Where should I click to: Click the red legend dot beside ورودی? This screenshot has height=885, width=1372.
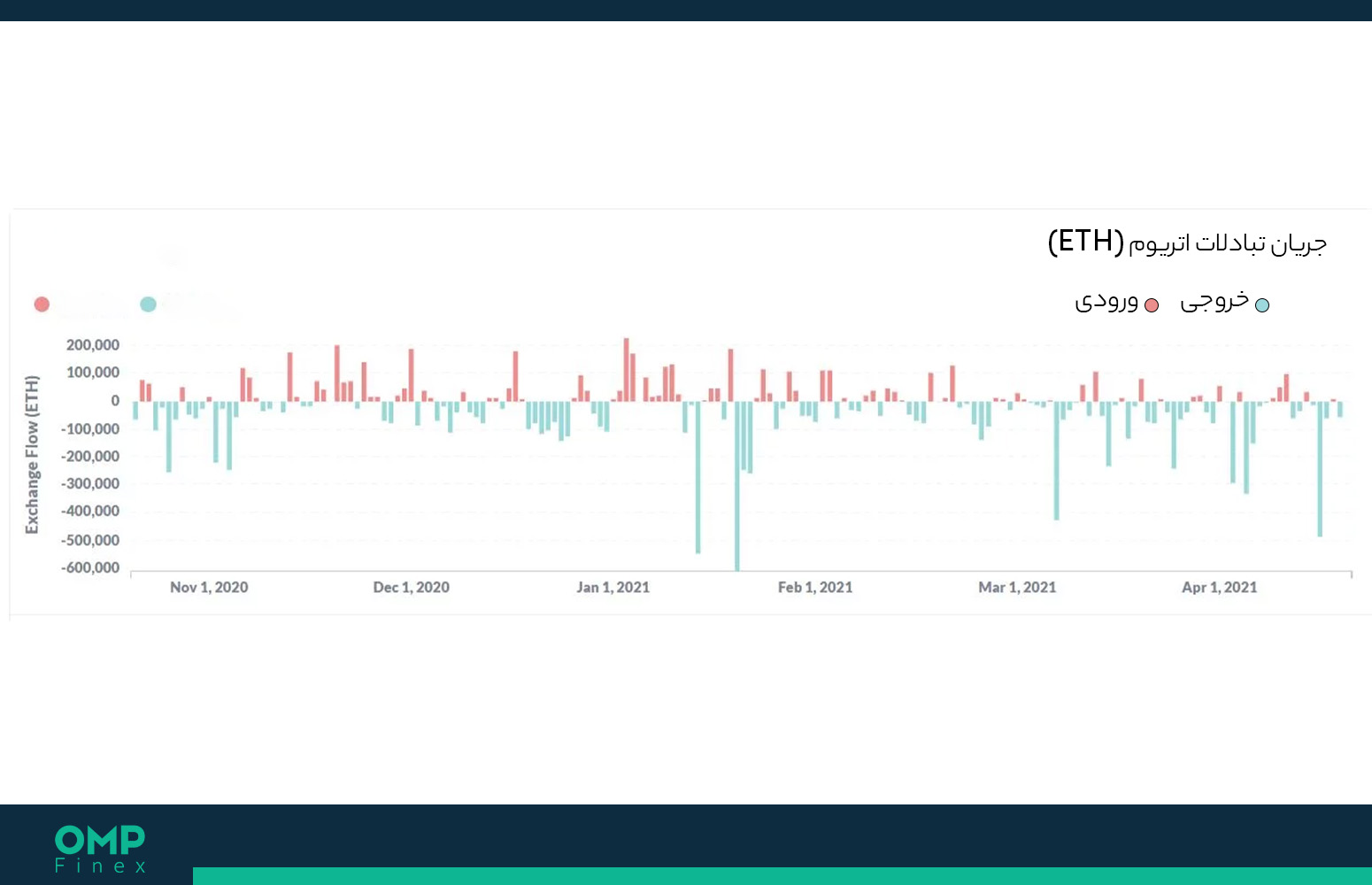pos(1152,305)
